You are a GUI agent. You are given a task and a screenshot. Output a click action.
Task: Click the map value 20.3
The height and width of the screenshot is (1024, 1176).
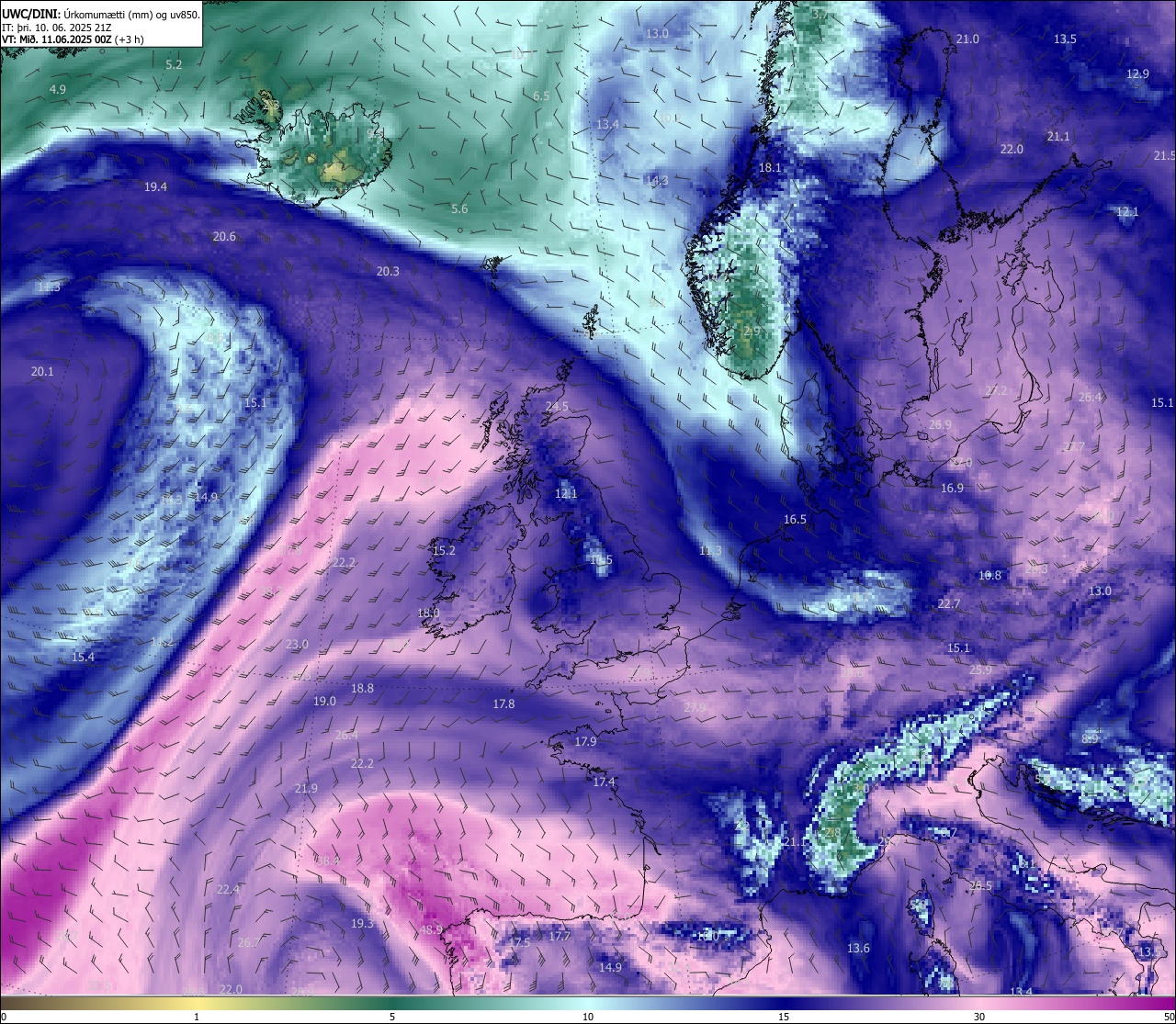click(x=388, y=272)
